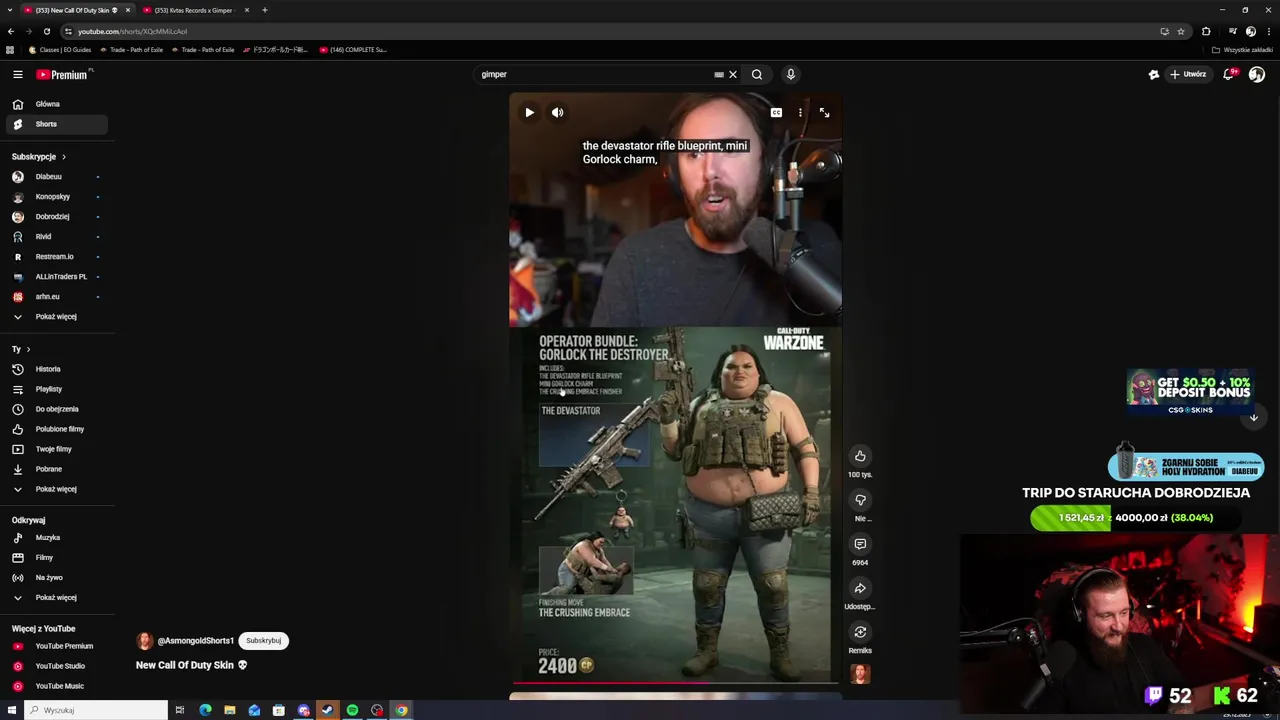
Task: Open the short's three-dot options menu
Action: (800, 112)
